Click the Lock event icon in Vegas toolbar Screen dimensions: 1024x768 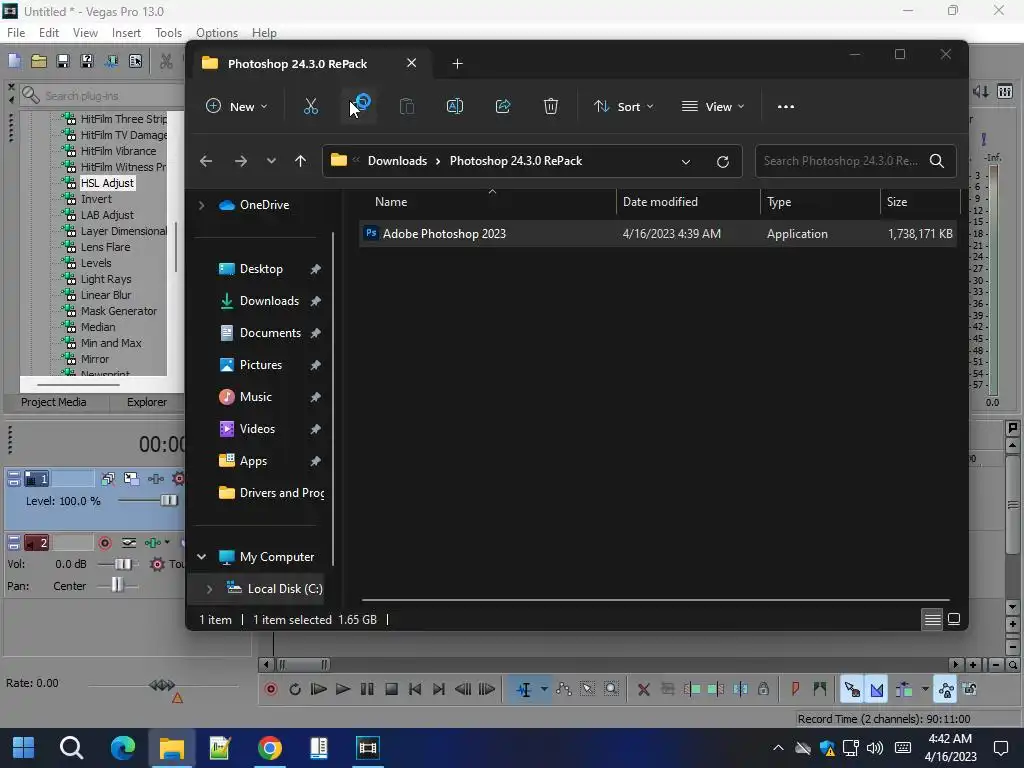(763, 689)
